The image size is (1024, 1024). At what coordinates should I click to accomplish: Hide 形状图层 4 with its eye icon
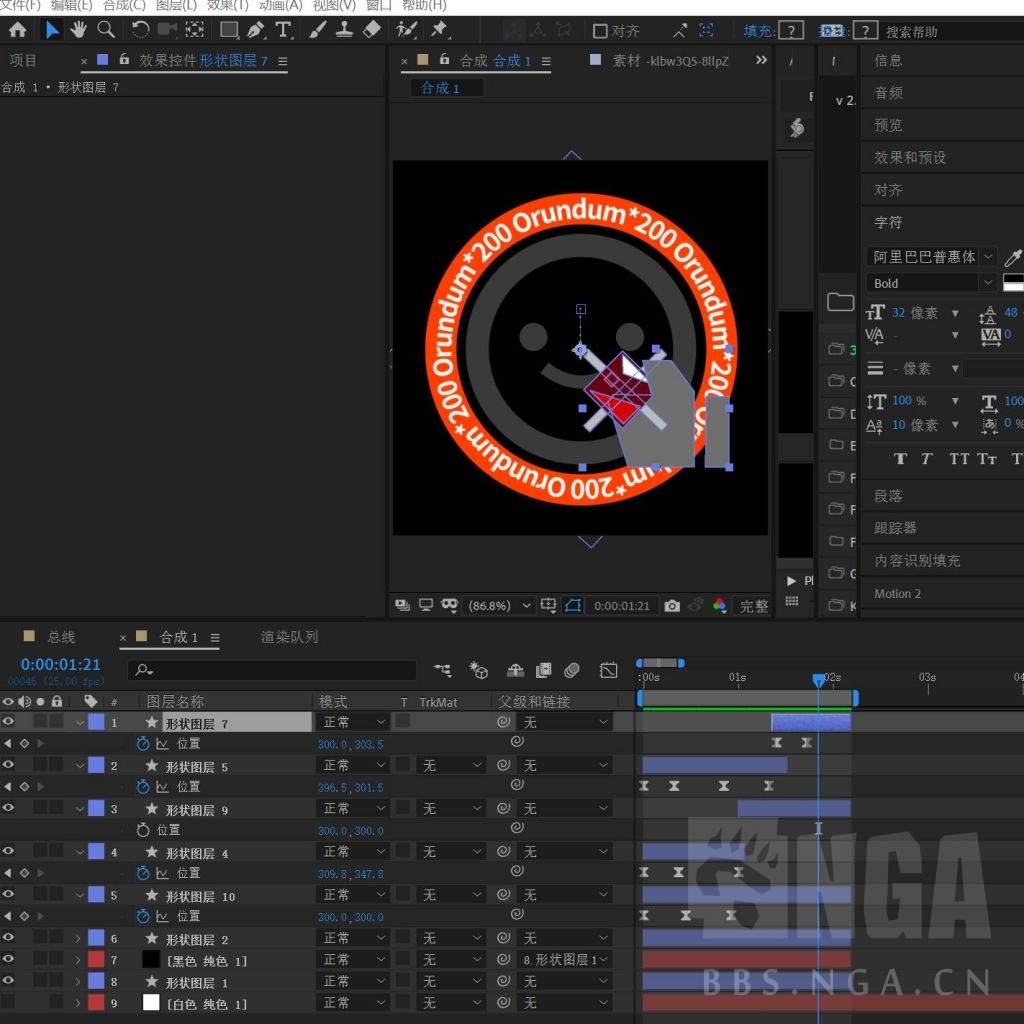[8, 851]
